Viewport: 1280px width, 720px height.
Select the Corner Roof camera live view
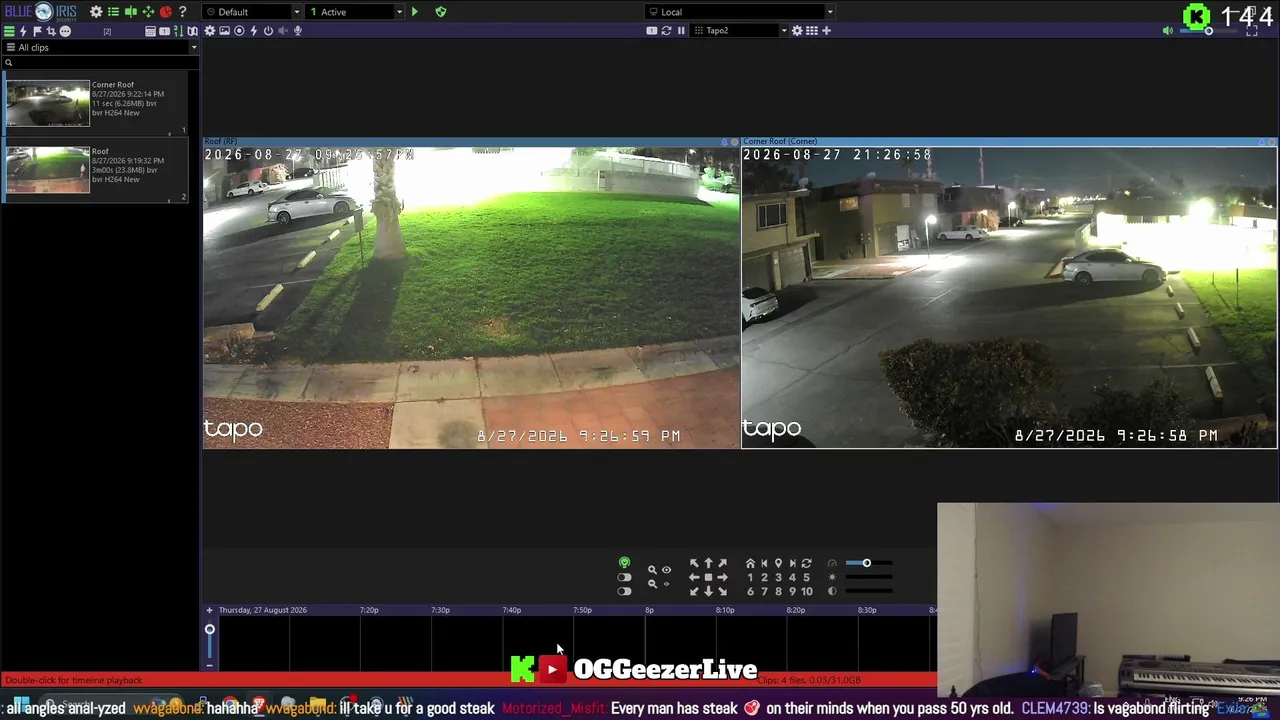click(x=1009, y=297)
